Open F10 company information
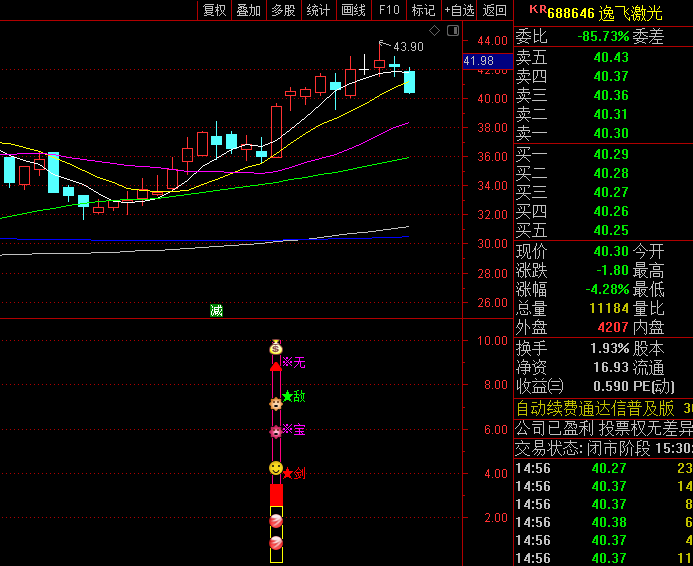693x566 pixels. (389, 10)
